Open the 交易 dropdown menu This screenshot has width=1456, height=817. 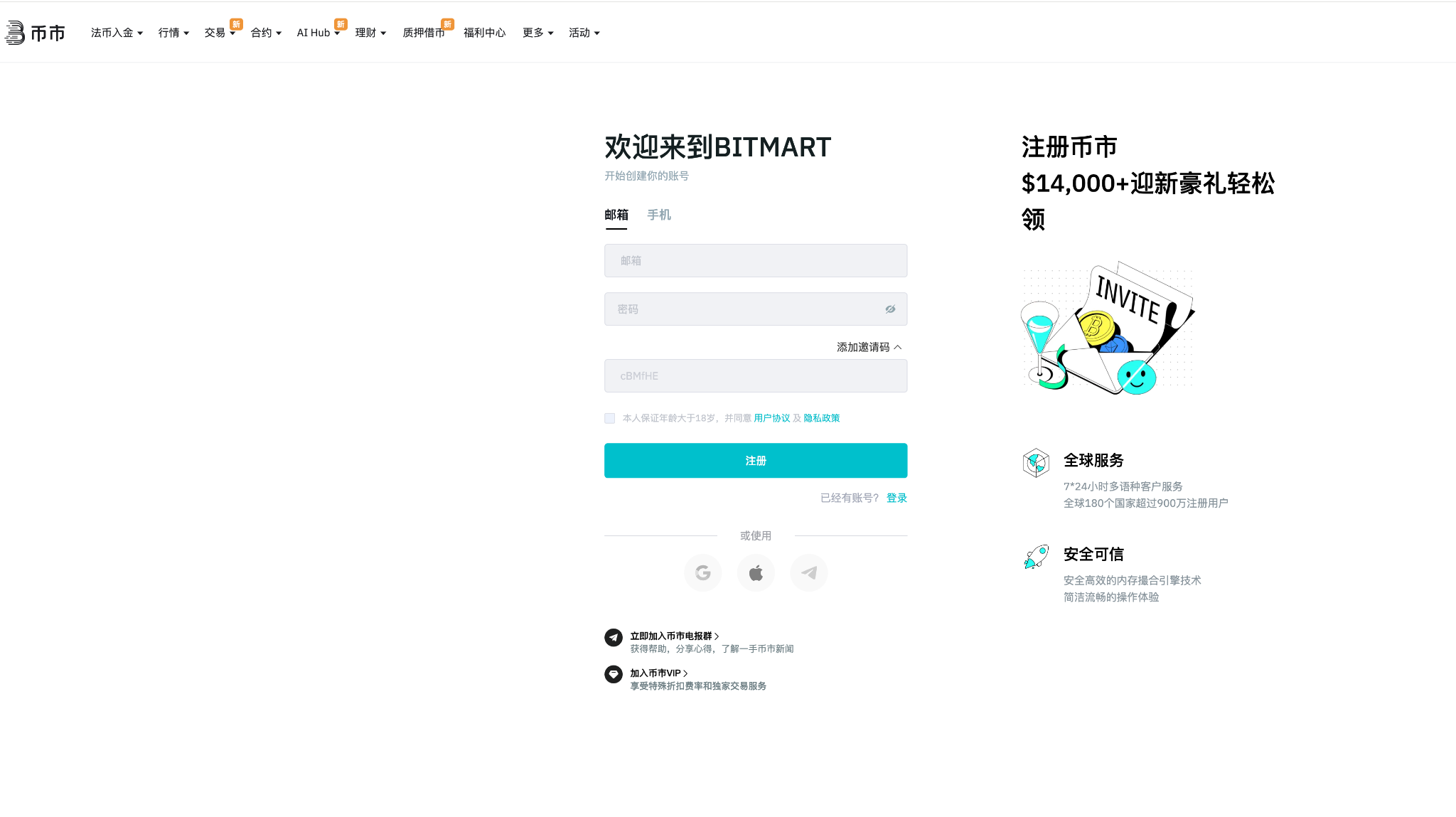218,33
